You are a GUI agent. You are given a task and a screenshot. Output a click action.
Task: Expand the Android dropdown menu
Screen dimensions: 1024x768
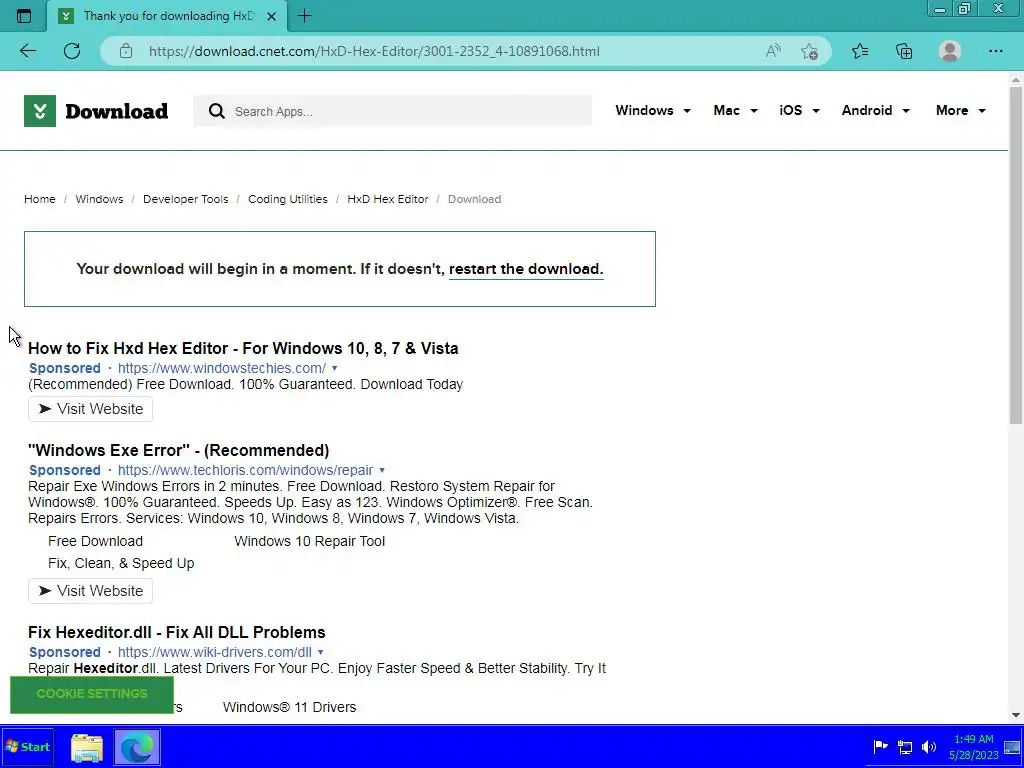coord(876,110)
